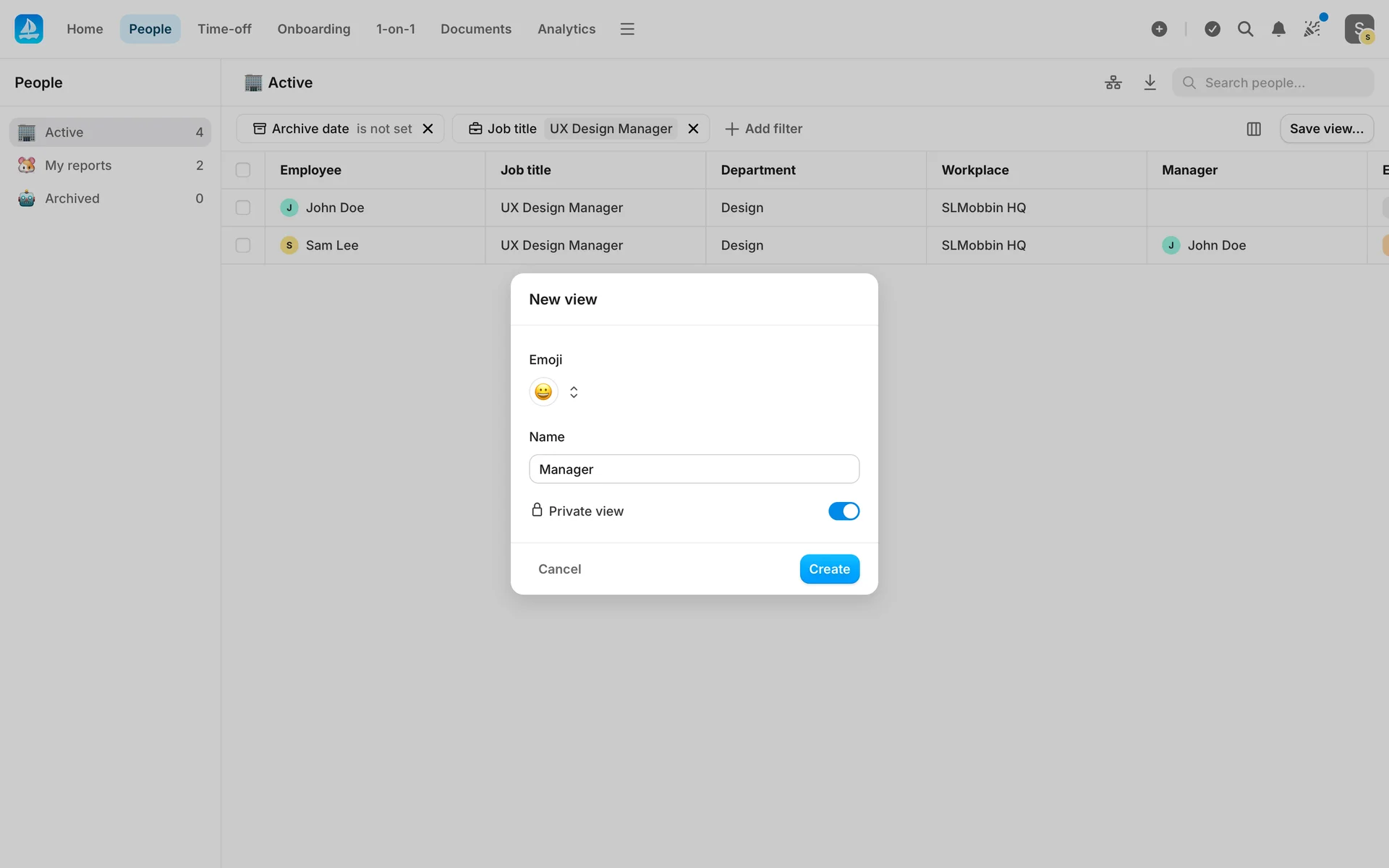The image size is (1389, 868).
Task: Remove the Archive date filter
Action: click(x=428, y=129)
